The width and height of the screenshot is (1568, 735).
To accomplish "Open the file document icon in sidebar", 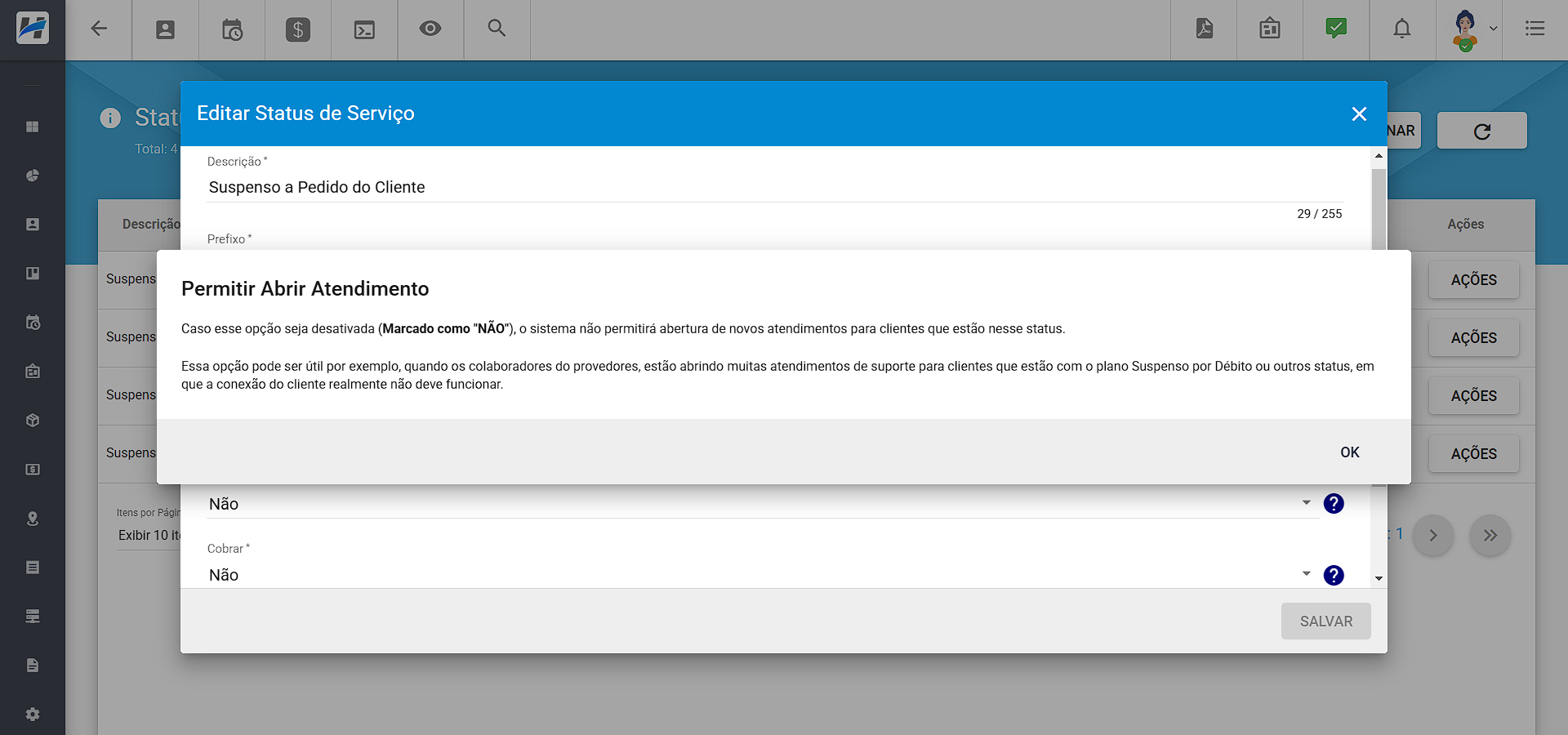I will pos(33,666).
